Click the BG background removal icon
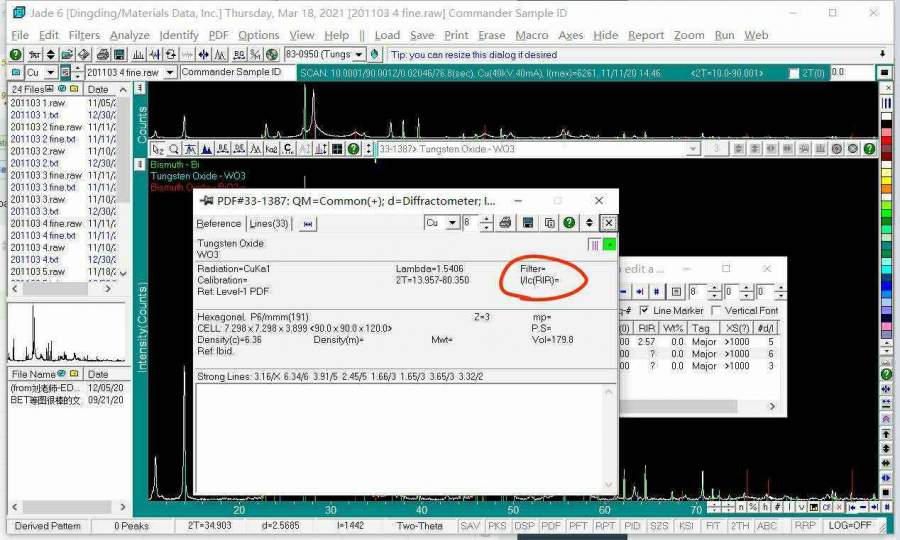The height and width of the screenshot is (540, 900). pyautogui.click(x=239, y=55)
